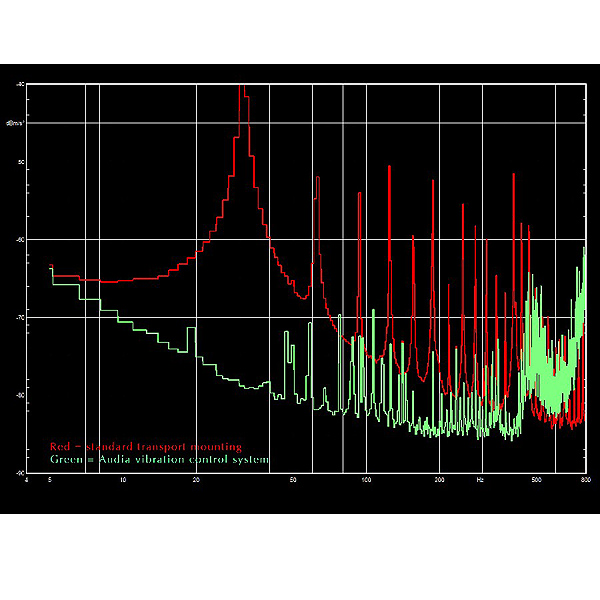Image resolution: width=600 pixels, height=600 pixels.
Task: Click the 500 tick label on frequency axis
Action: (x=536, y=481)
